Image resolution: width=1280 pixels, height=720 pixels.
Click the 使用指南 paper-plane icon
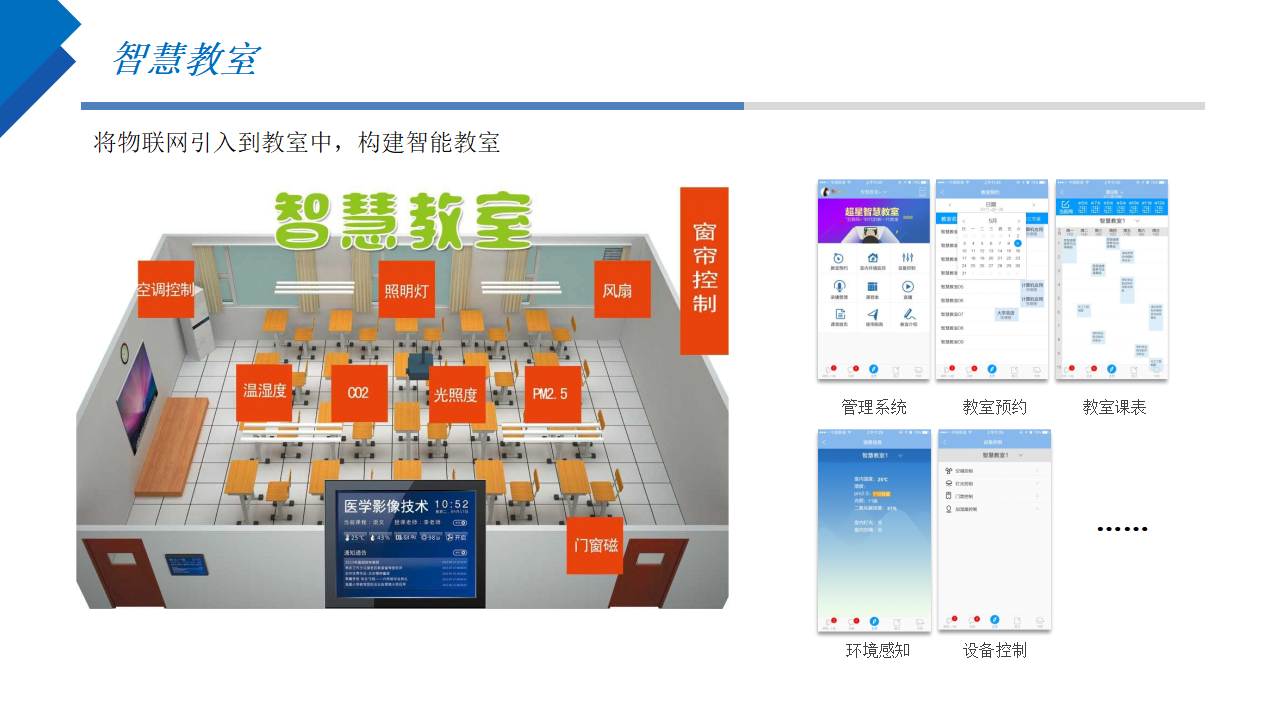(873, 316)
